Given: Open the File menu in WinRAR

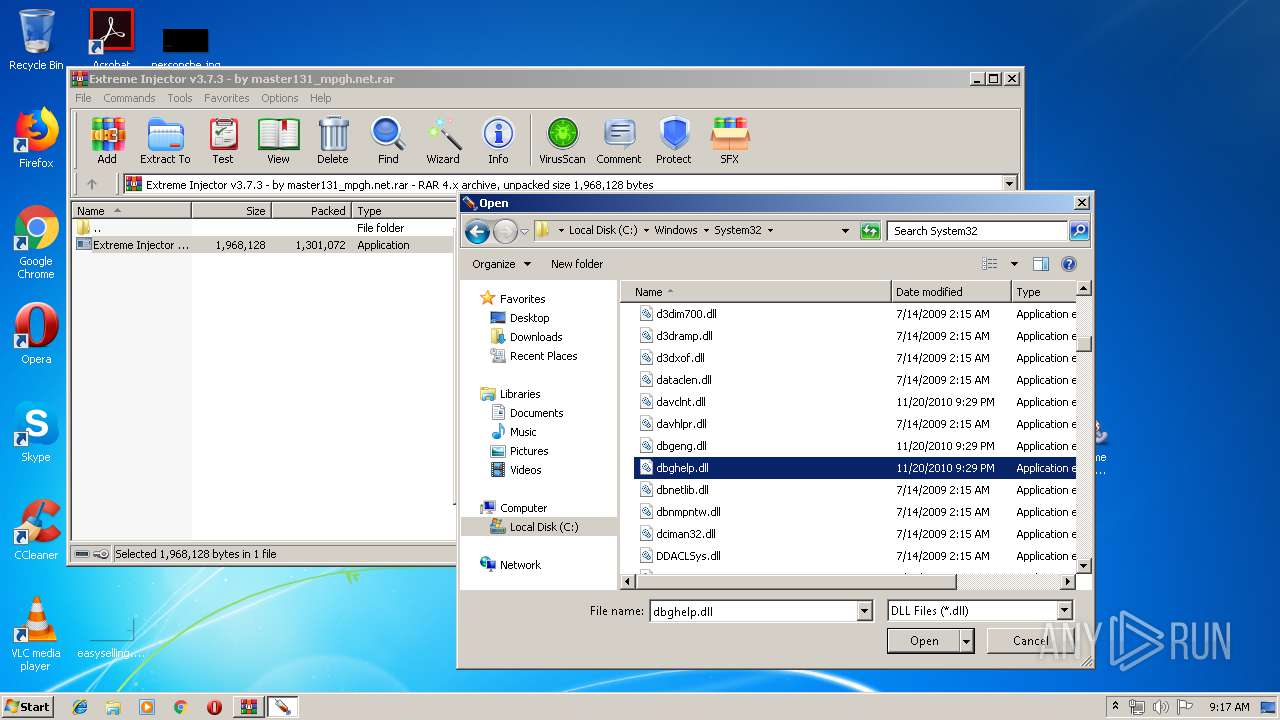Looking at the screenshot, I should click(x=83, y=98).
